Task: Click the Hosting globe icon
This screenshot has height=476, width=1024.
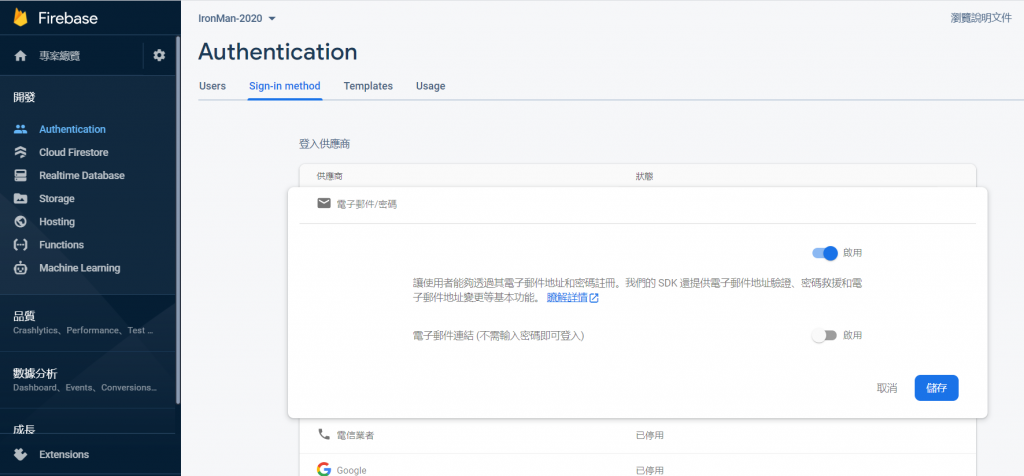Action: point(20,222)
